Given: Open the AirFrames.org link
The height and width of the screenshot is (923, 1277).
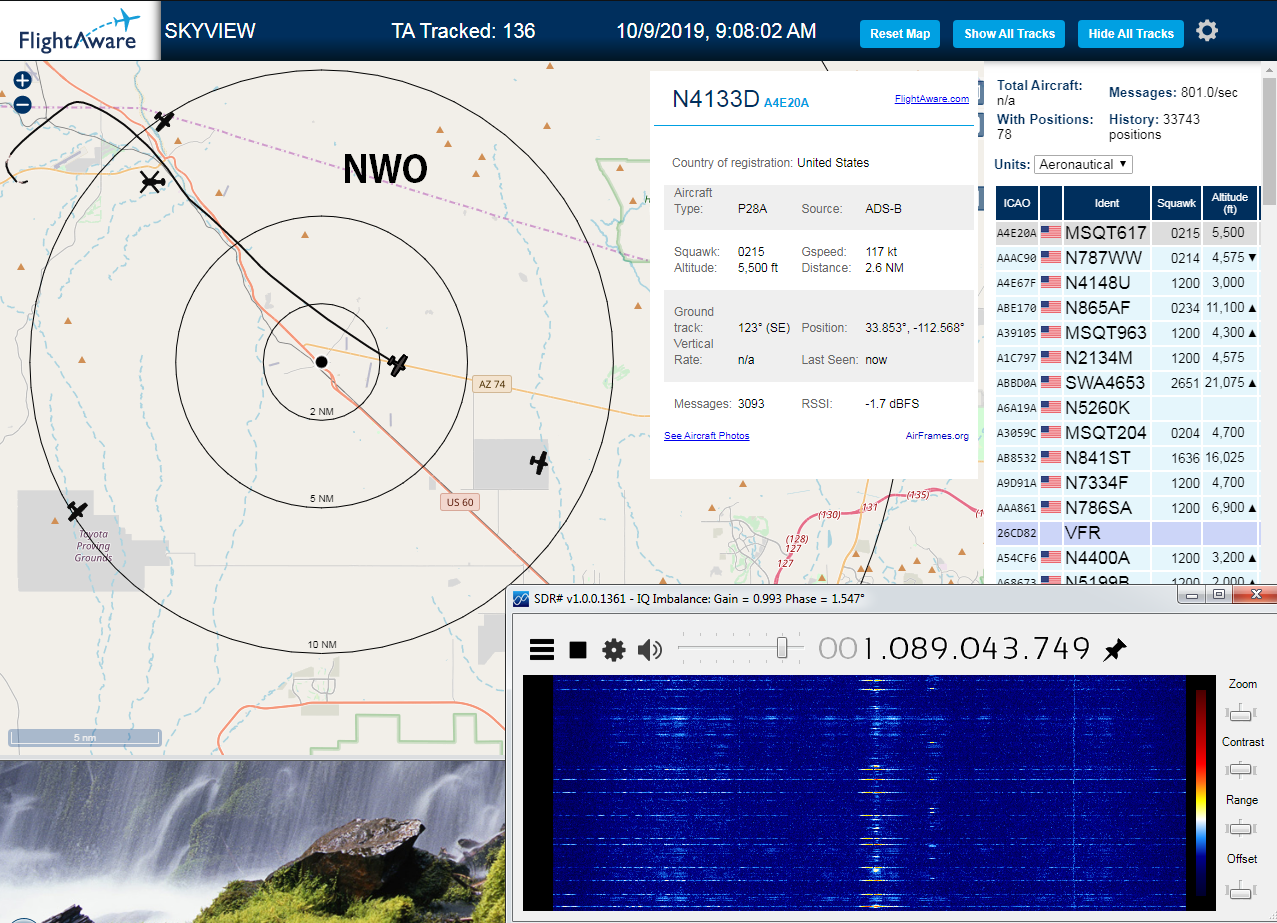Looking at the screenshot, I should click(x=937, y=436).
